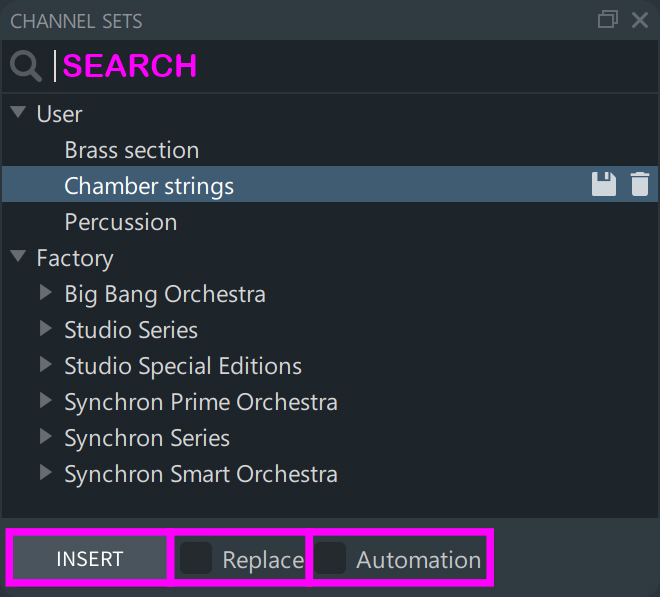The height and width of the screenshot is (597, 660).
Task: Toggle the Automation checkbox
Action: 330,558
